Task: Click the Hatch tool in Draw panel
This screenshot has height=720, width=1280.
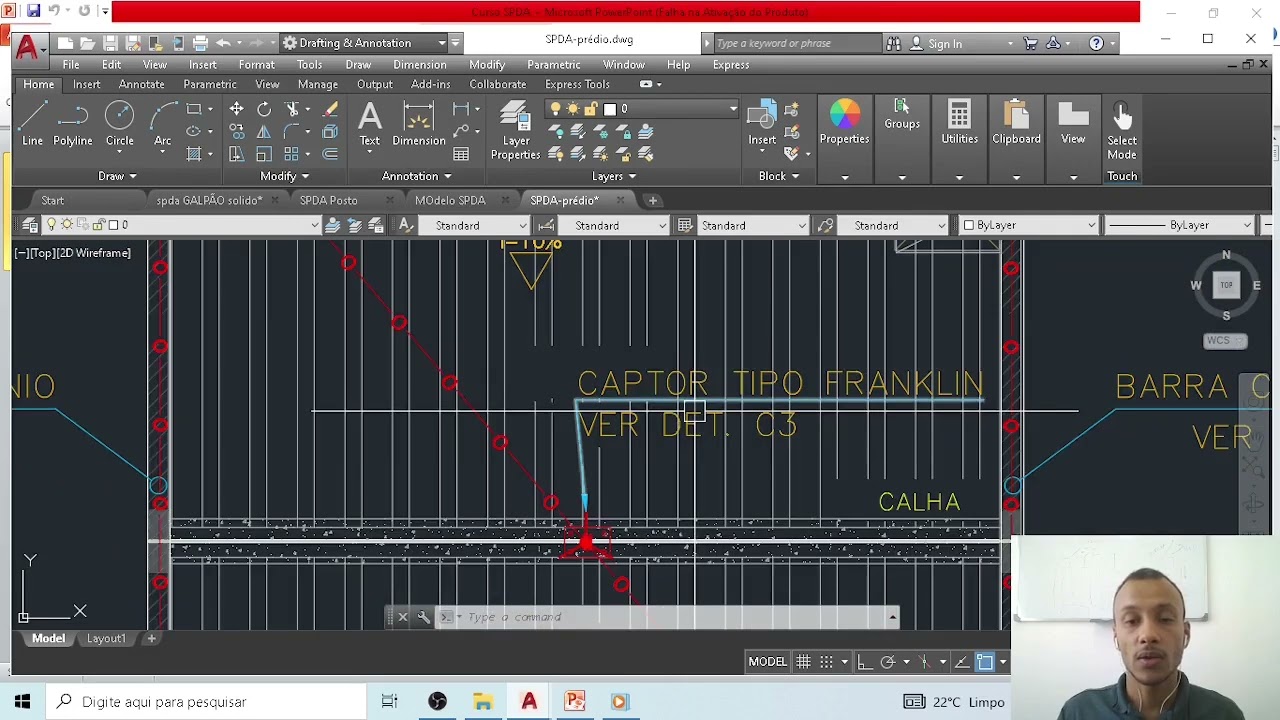Action: point(194,154)
